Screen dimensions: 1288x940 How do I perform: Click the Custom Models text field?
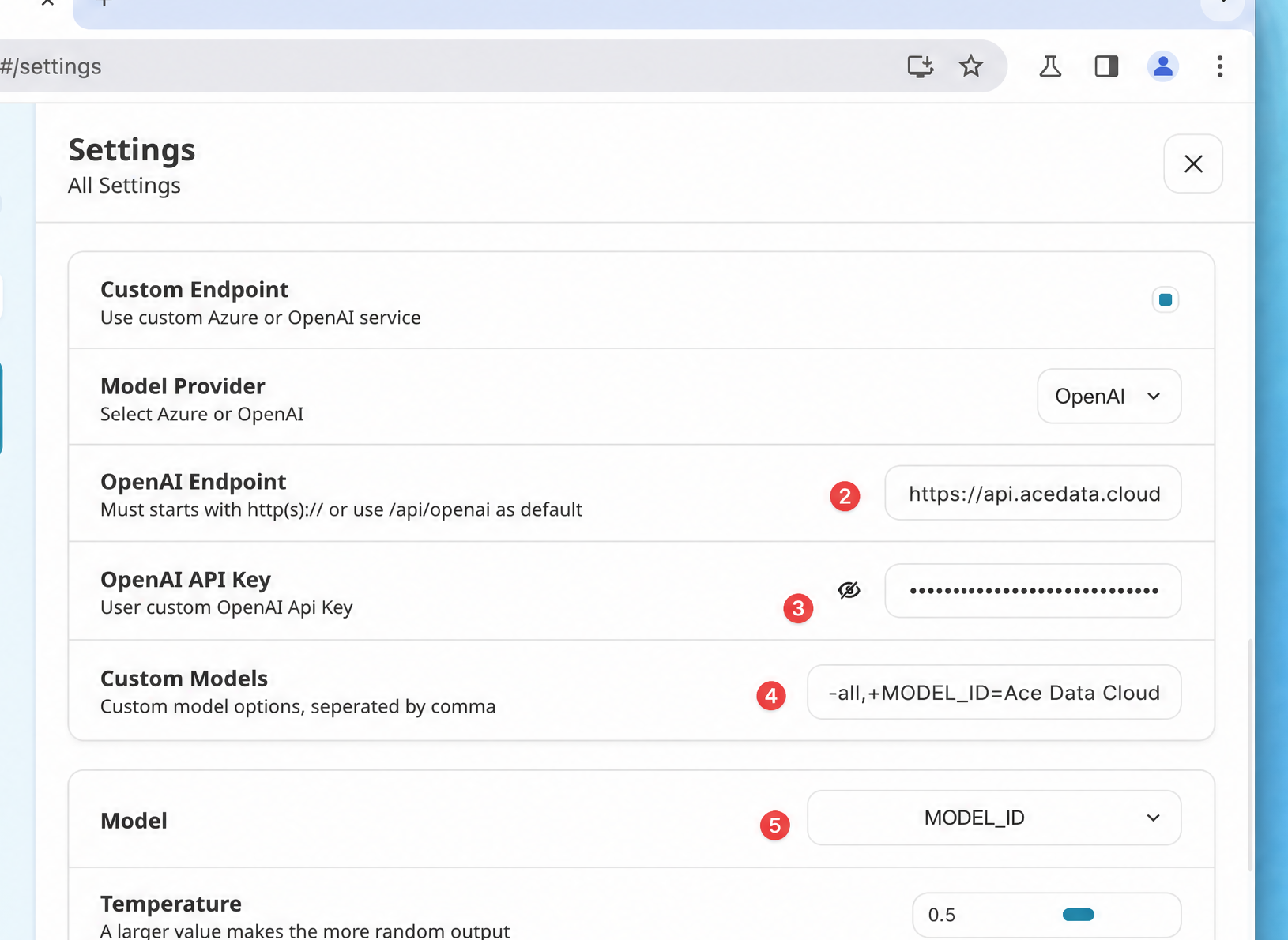(x=994, y=693)
